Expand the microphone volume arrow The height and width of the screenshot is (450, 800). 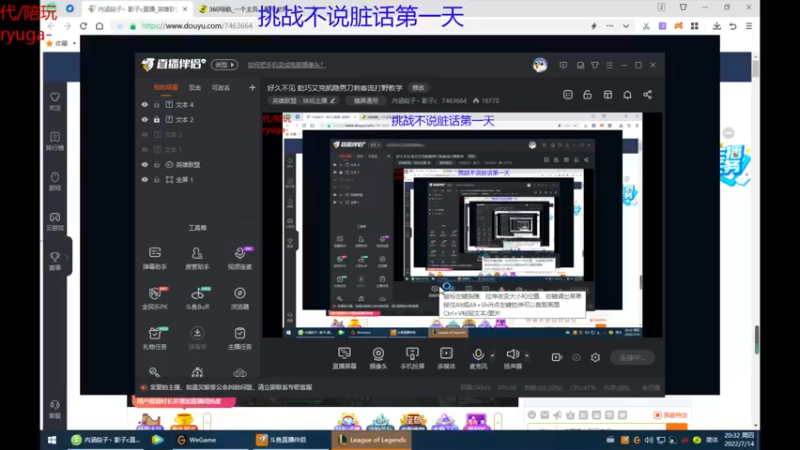coord(492,355)
